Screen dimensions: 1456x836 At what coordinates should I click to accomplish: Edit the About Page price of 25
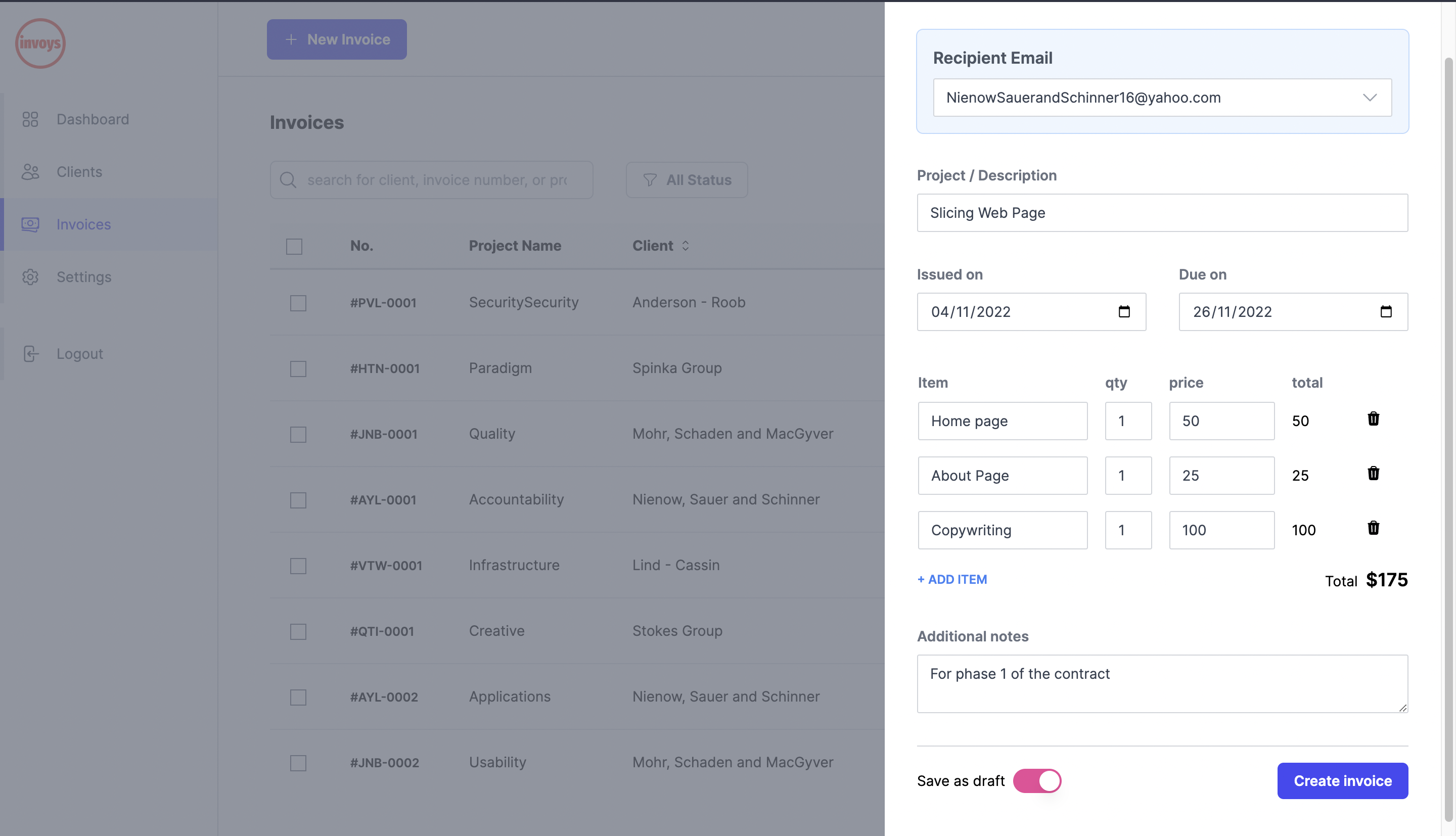pos(1222,476)
